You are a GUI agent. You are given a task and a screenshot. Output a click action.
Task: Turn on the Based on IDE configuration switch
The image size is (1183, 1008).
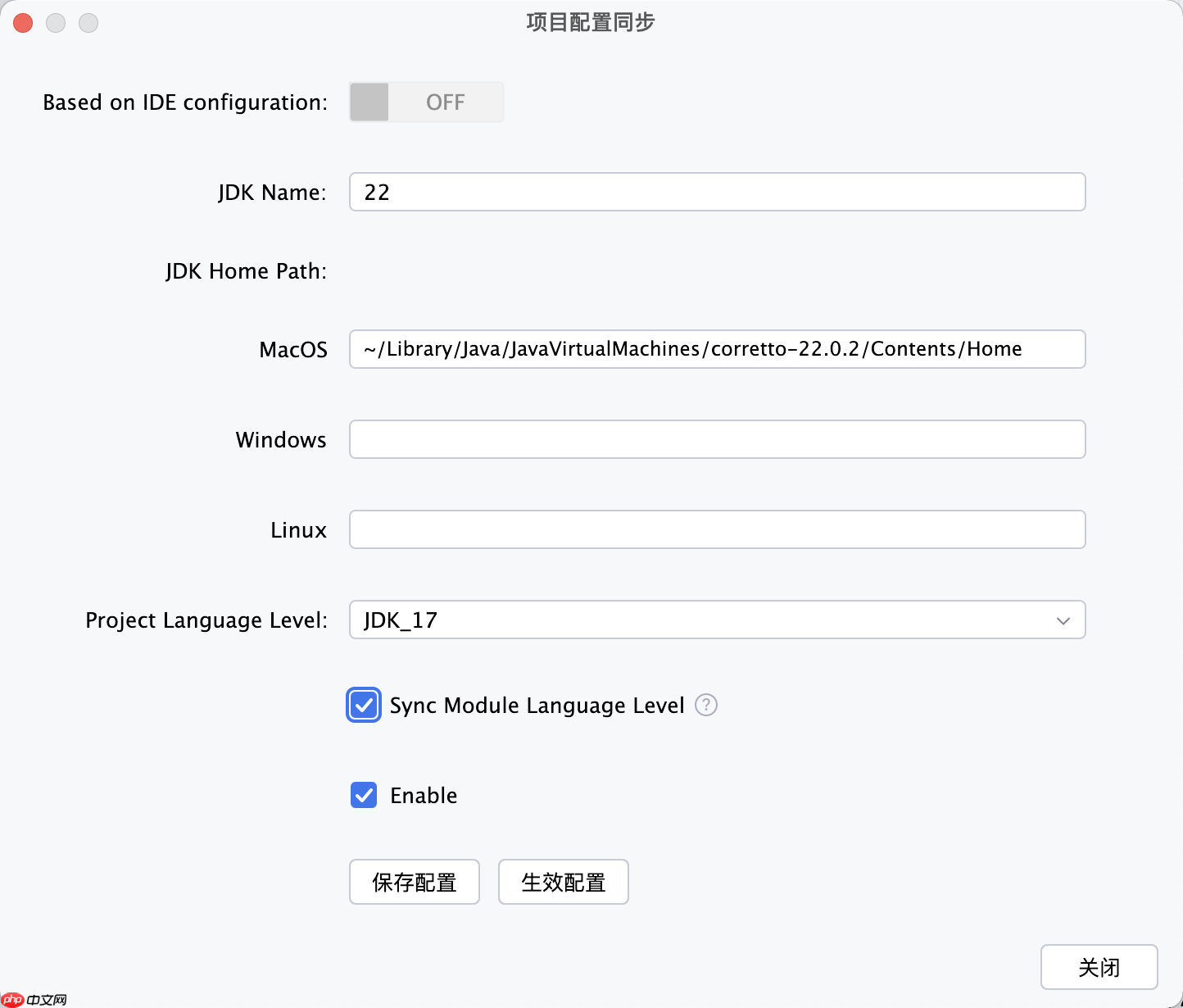(425, 102)
